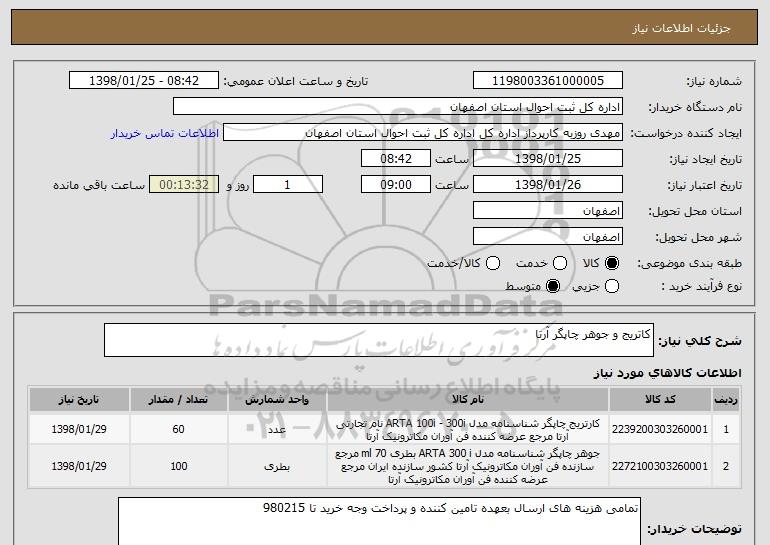Click the buyer name field اداره کل ثبت احوال
The height and width of the screenshot is (545, 770).
[398, 107]
